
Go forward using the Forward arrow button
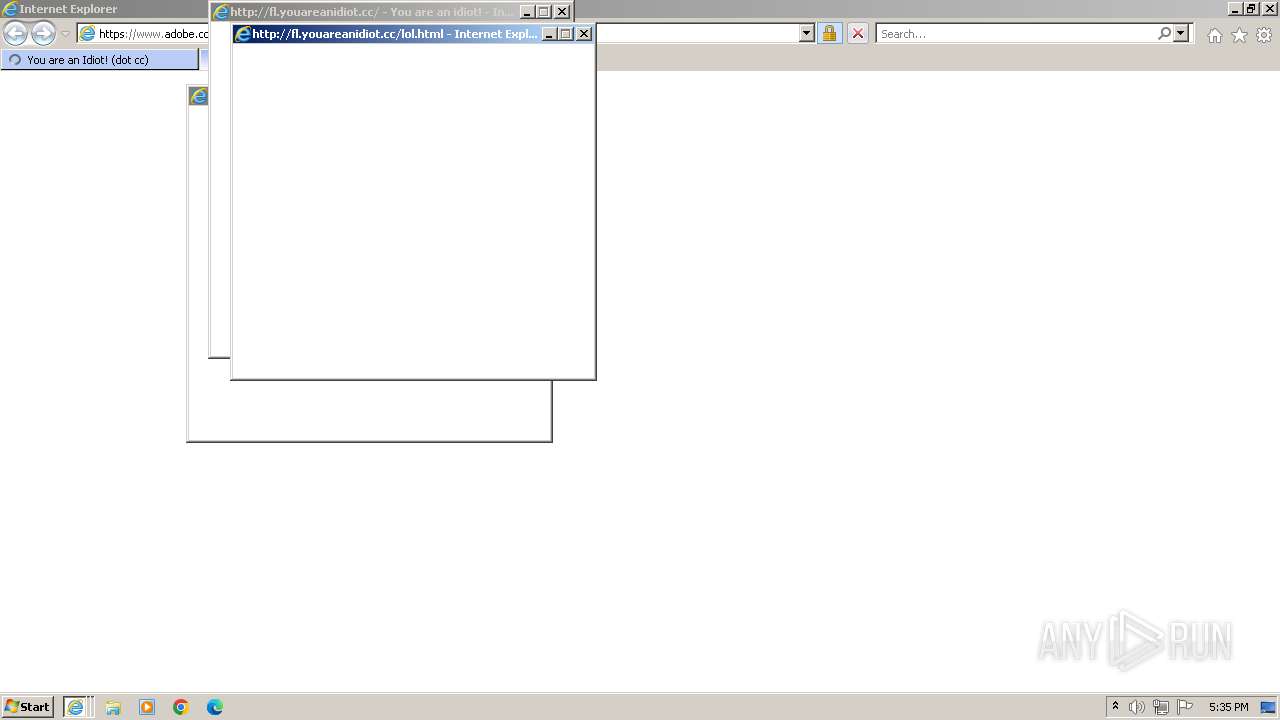(43, 34)
